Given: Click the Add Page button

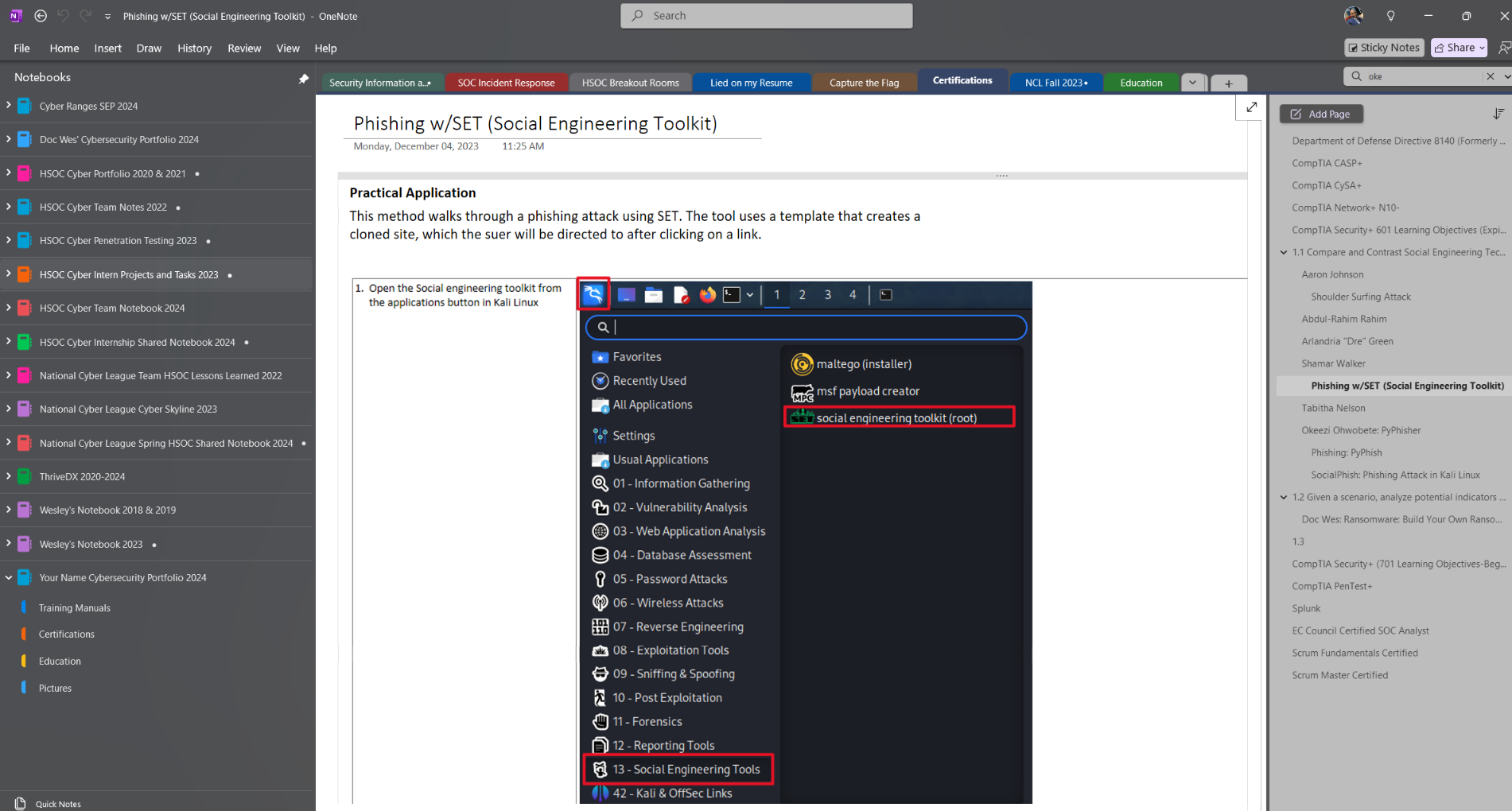Looking at the screenshot, I should pyautogui.click(x=1321, y=114).
